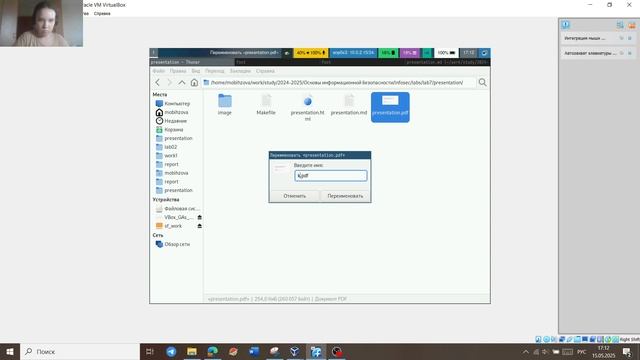Switch the РУС input language

[x=582, y=352]
